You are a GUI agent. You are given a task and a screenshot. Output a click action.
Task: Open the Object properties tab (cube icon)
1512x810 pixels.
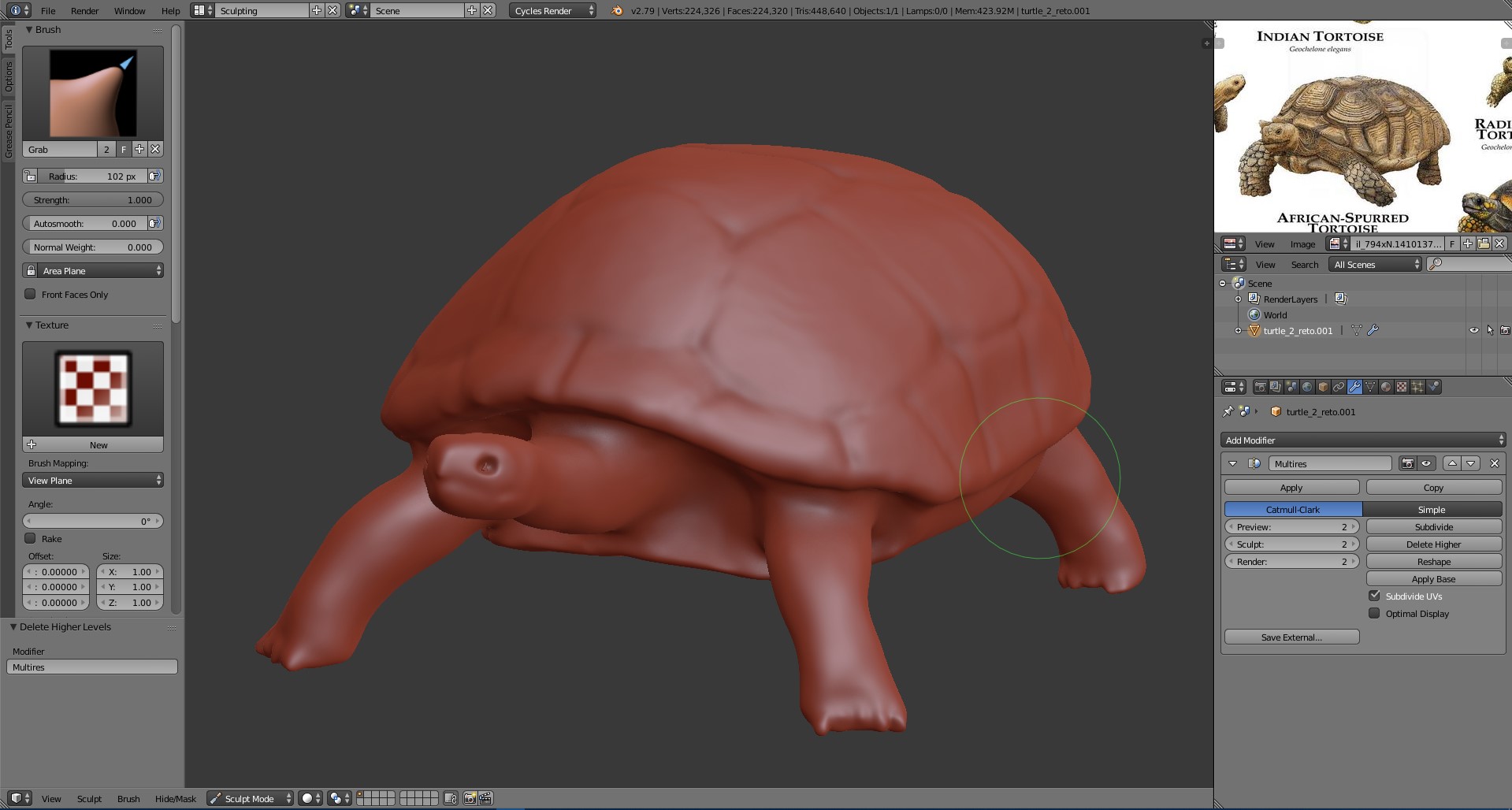[1323, 387]
